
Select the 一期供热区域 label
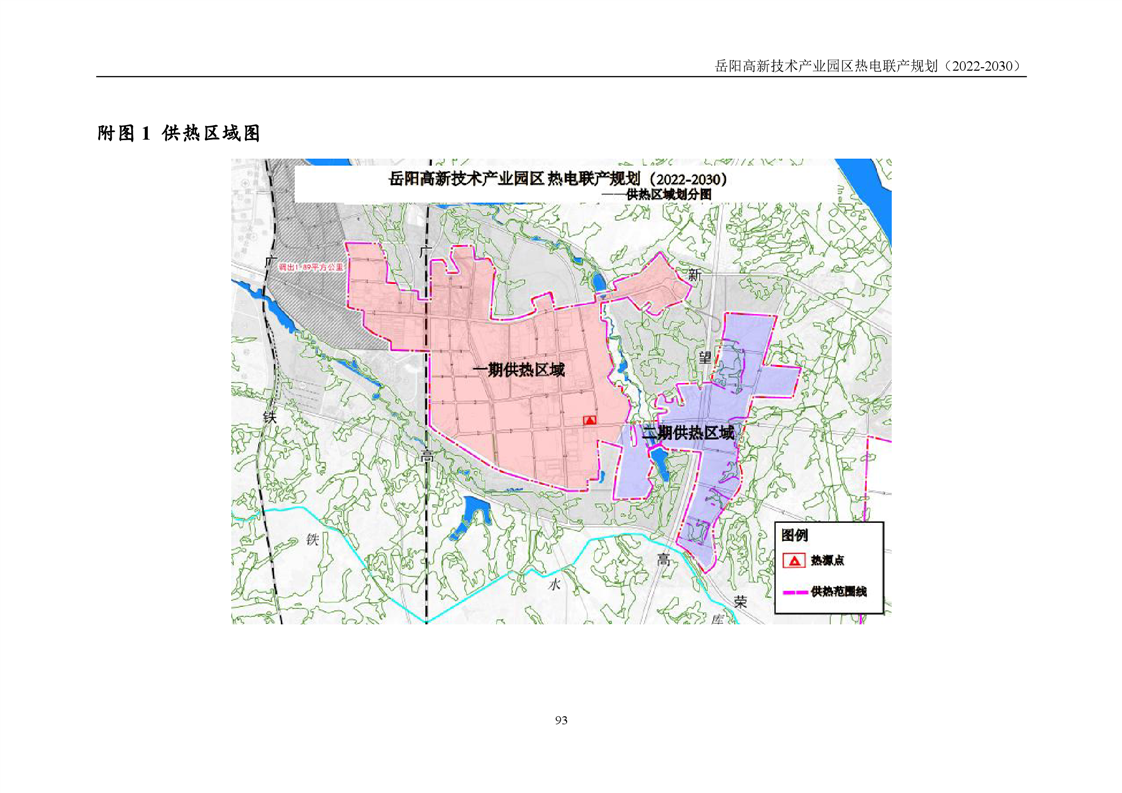518,371
